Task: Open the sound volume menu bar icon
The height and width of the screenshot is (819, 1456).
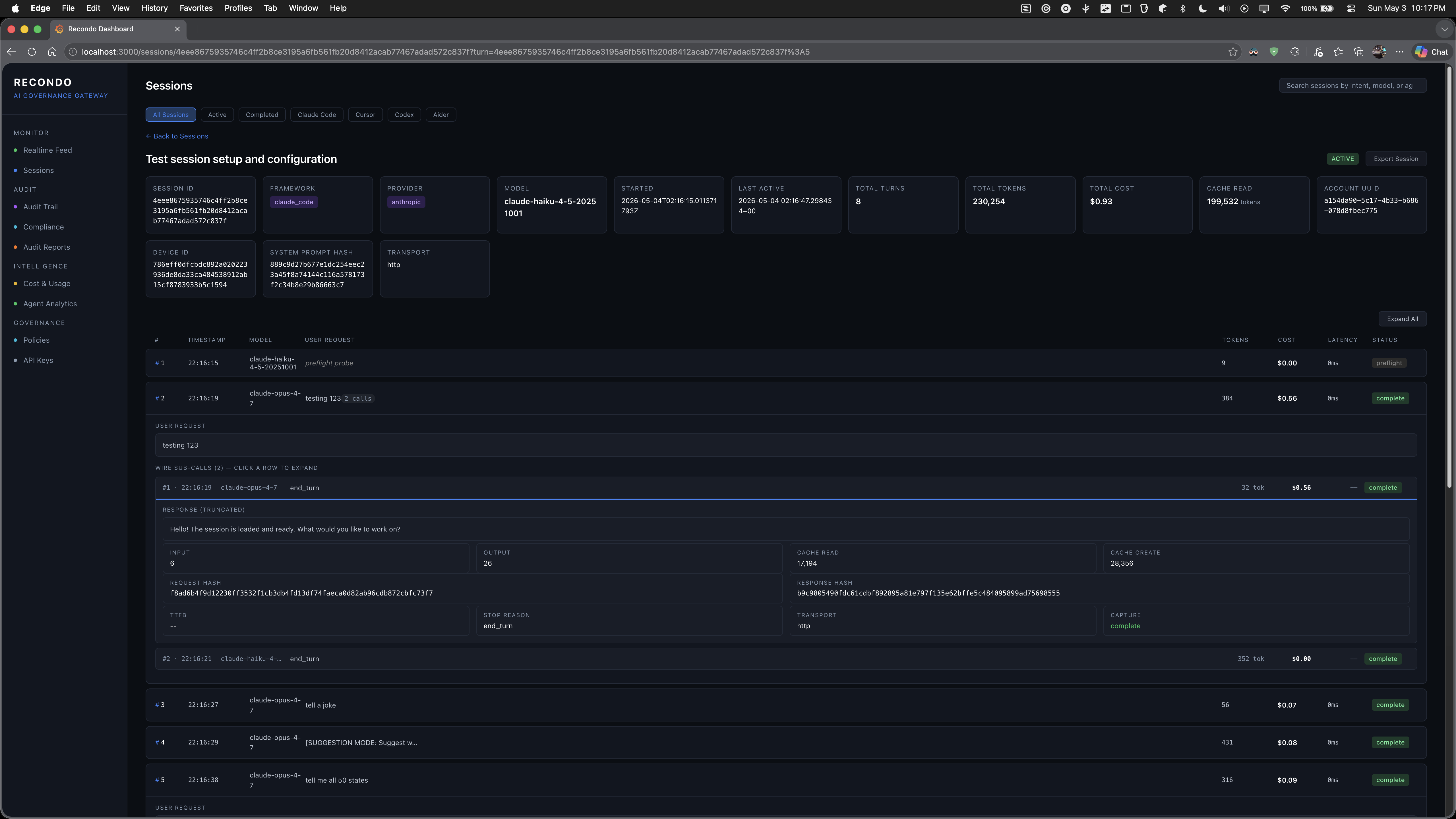Action: (1224, 8)
